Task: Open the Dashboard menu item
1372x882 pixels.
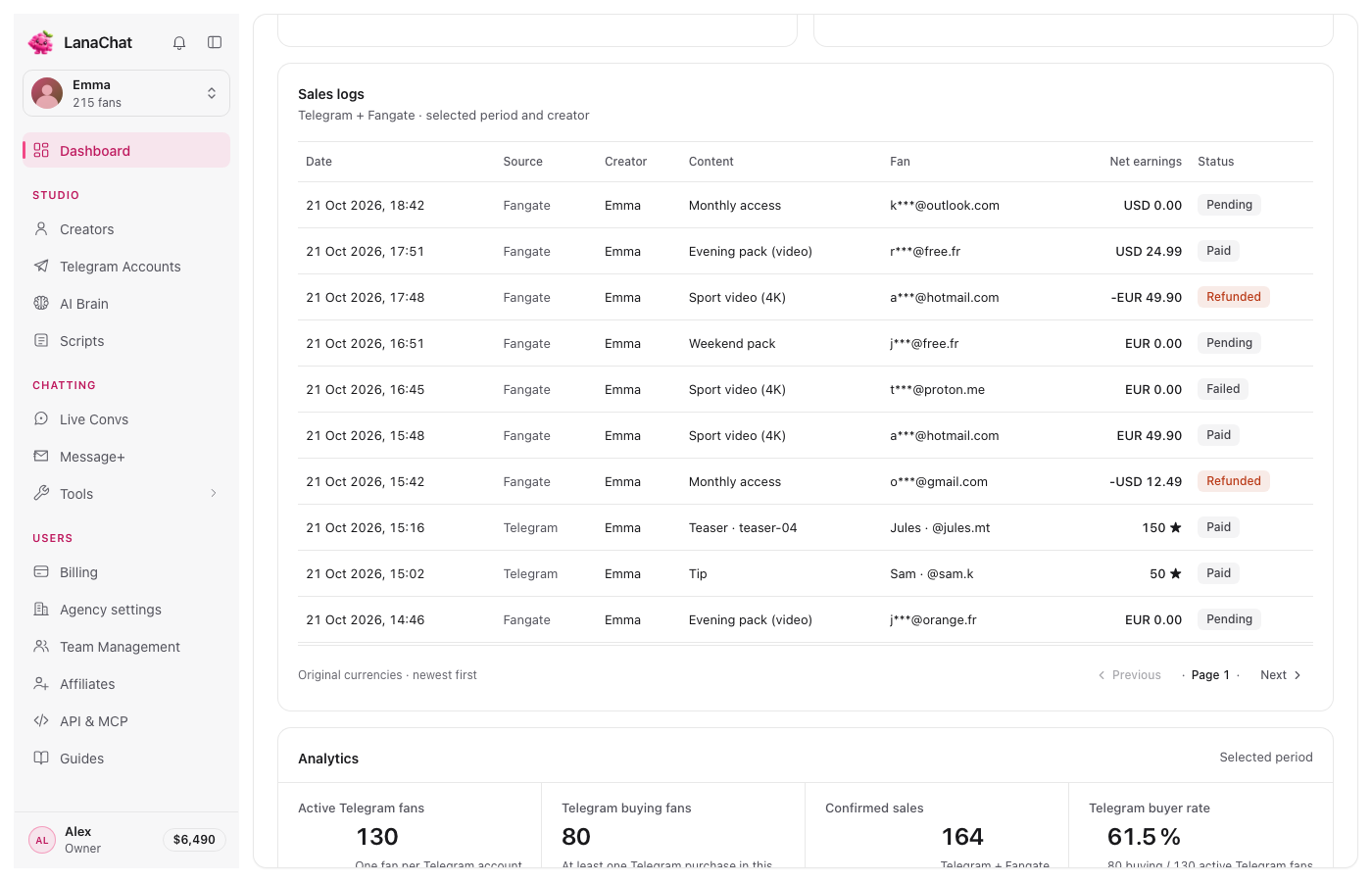Action: click(126, 150)
